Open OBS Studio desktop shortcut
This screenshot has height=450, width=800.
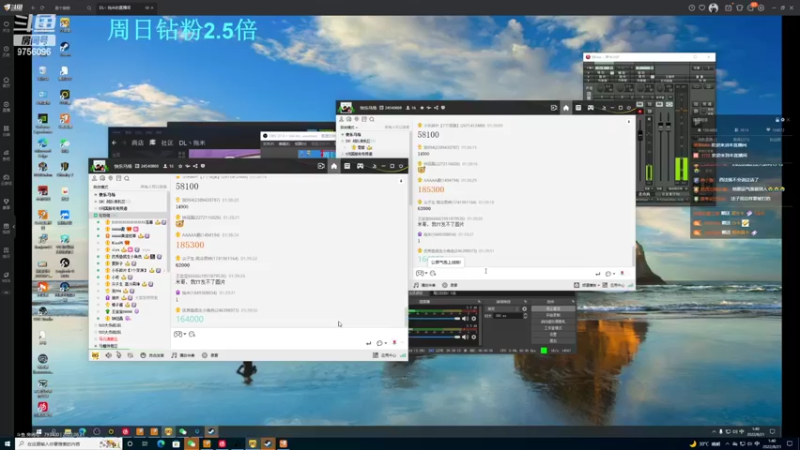click(43, 312)
